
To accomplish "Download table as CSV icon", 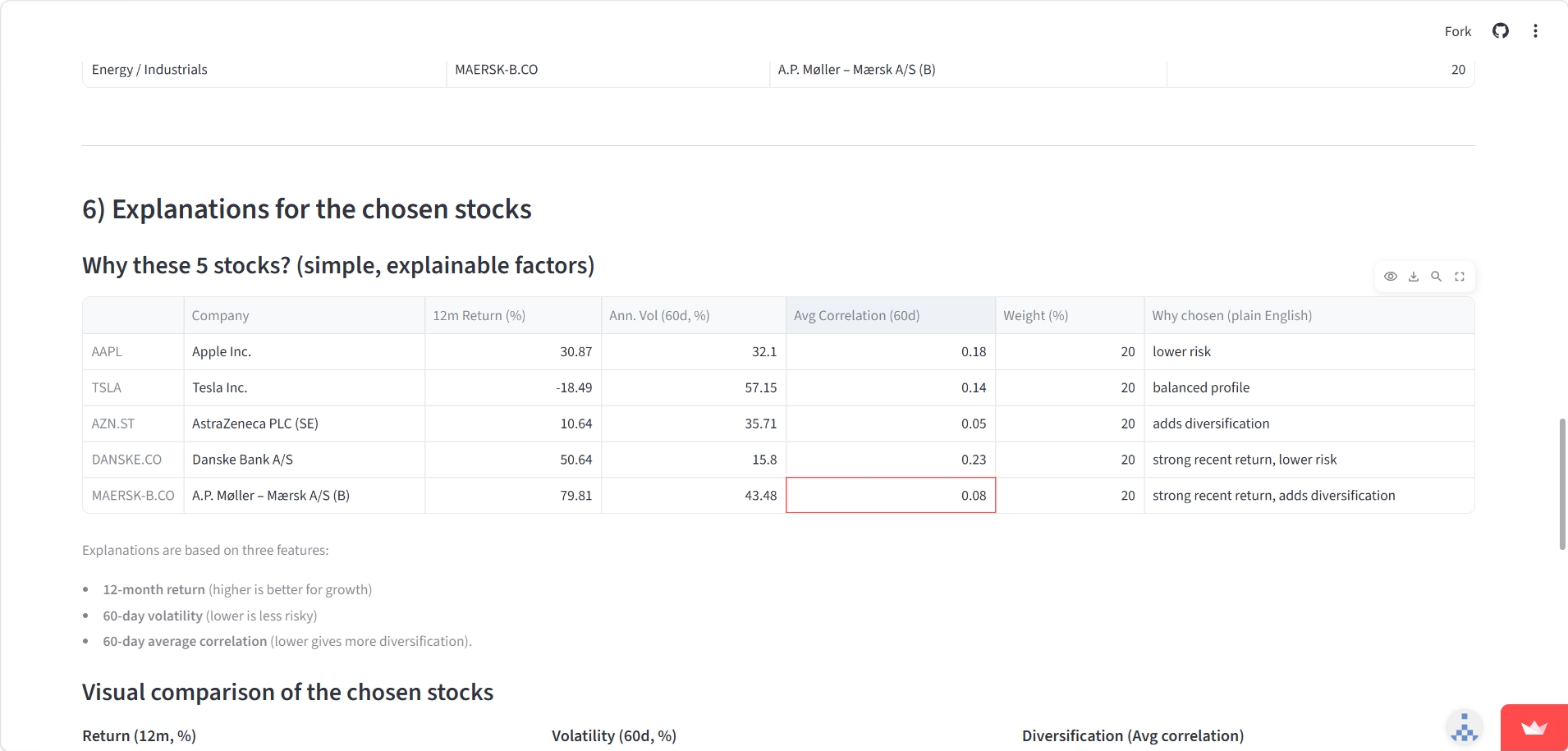I will click(x=1414, y=277).
